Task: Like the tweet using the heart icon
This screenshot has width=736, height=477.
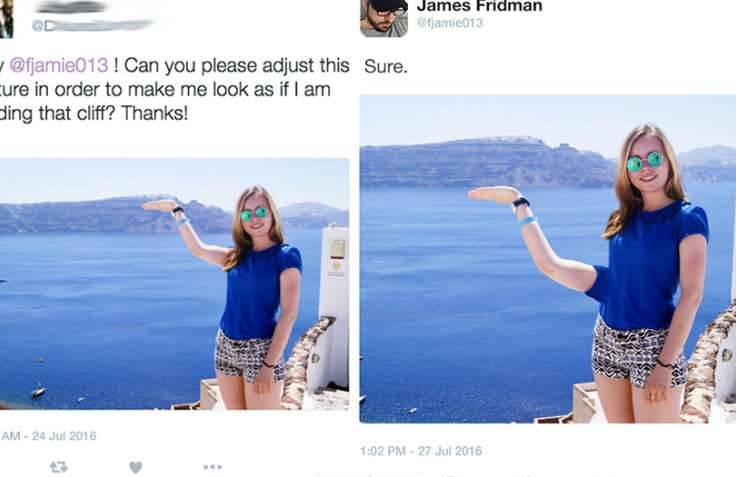Action: 136,467
